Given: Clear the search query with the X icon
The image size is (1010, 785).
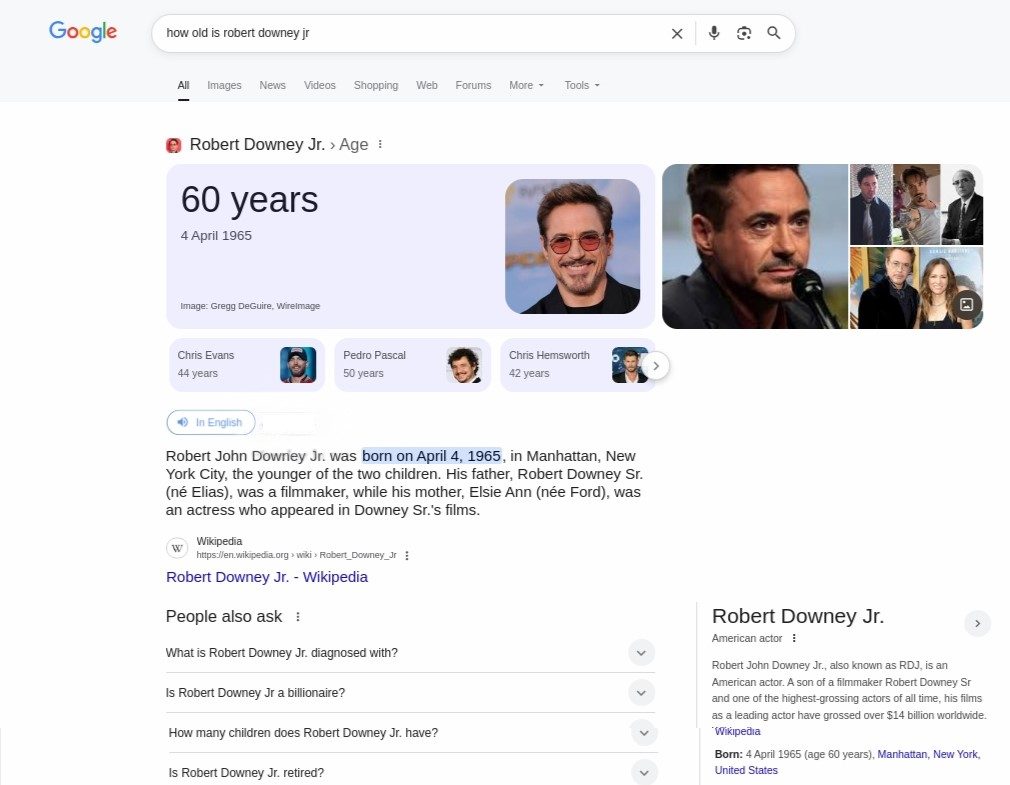Looking at the screenshot, I should [x=677, y=33].
